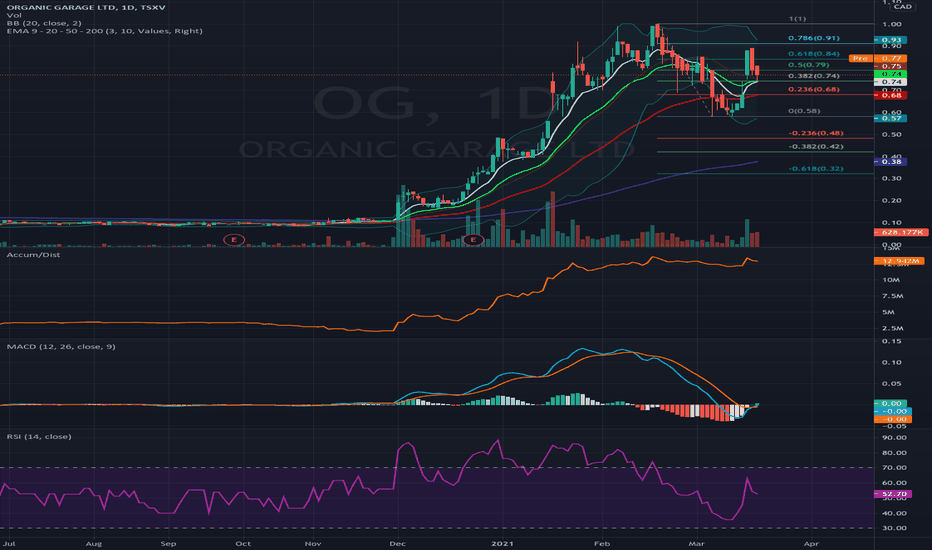Click the Apr label on time axis
The width and height of the screenshot is (932, 550).
click(811, 543)
